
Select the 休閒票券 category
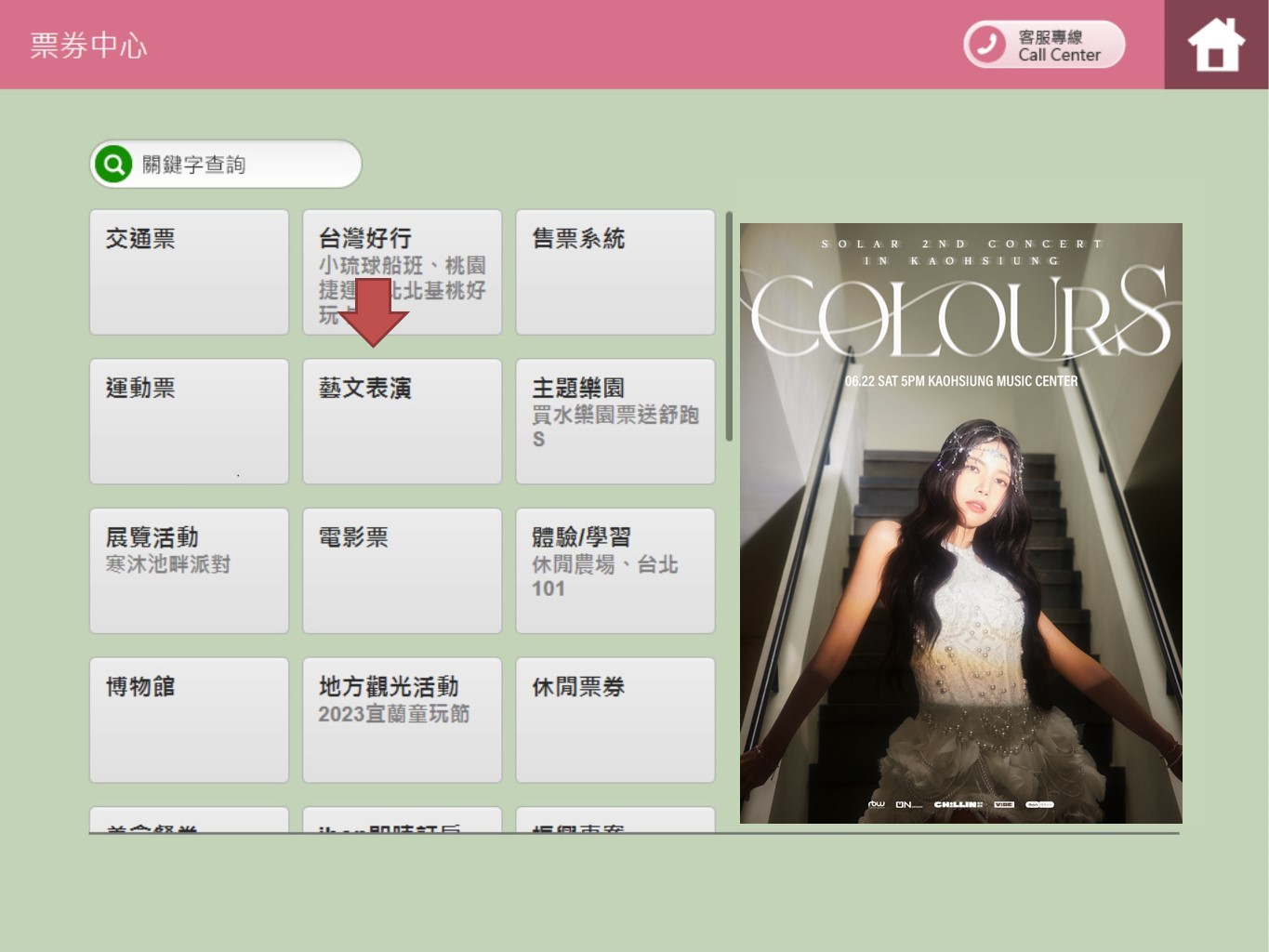coord(615,721)
